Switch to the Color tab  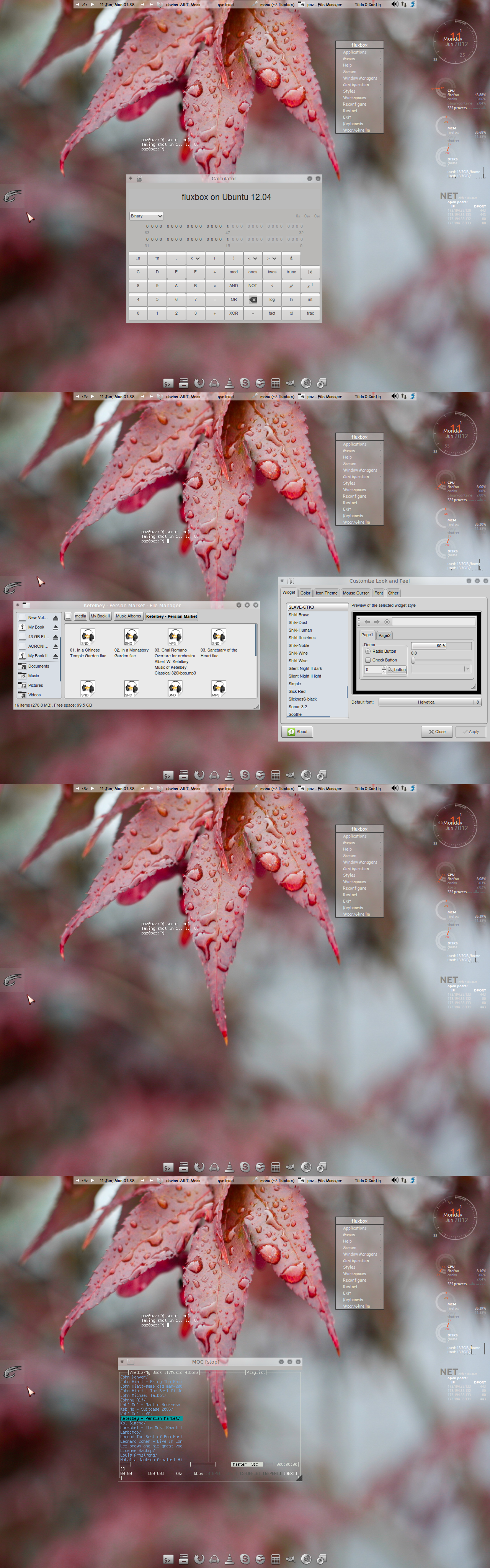(305, 593)
